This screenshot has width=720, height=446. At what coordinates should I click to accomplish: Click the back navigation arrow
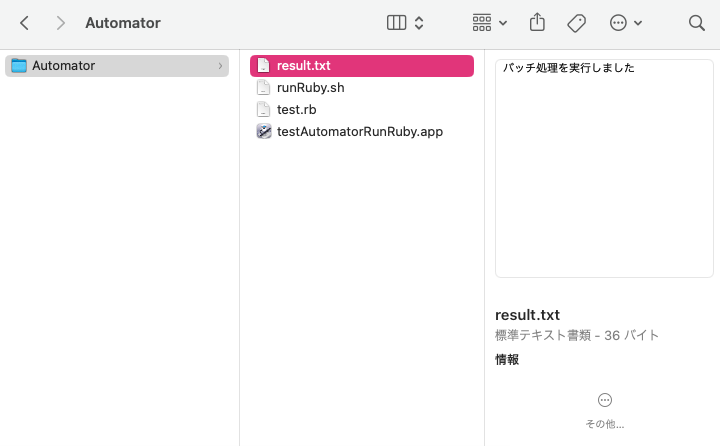point(24,23)
